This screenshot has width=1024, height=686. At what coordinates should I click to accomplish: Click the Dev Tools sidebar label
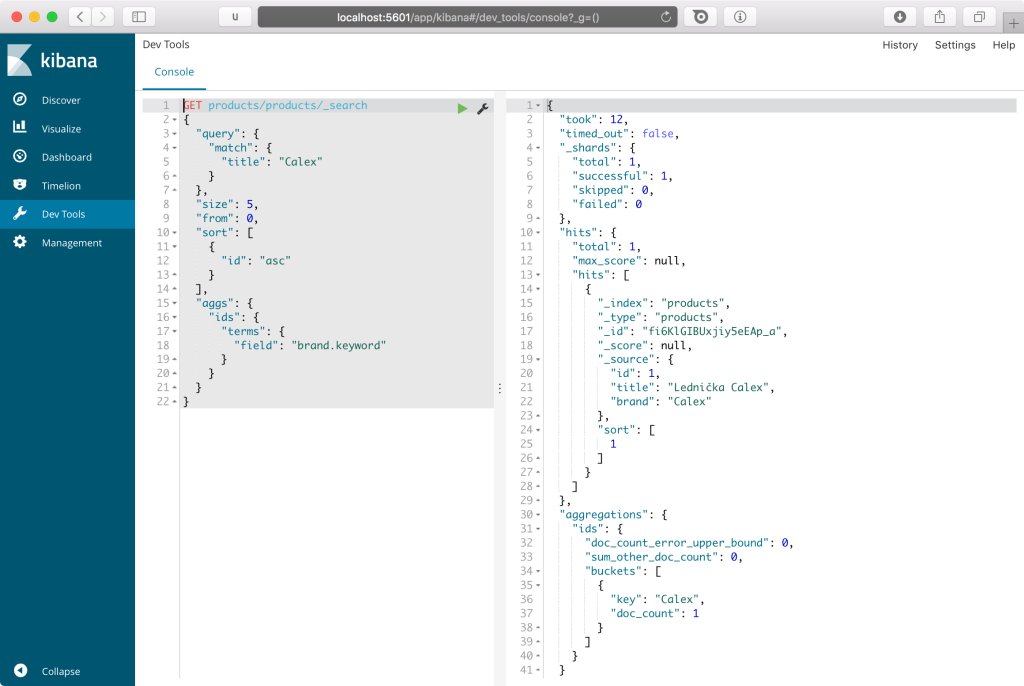(63, 214)
